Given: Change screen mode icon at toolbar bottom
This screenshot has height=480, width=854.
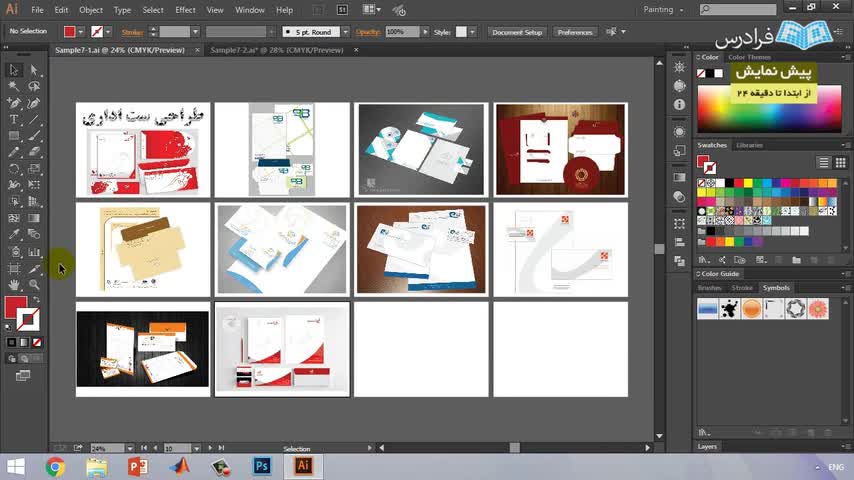Looking at the screenshot, I should [23, 376].
